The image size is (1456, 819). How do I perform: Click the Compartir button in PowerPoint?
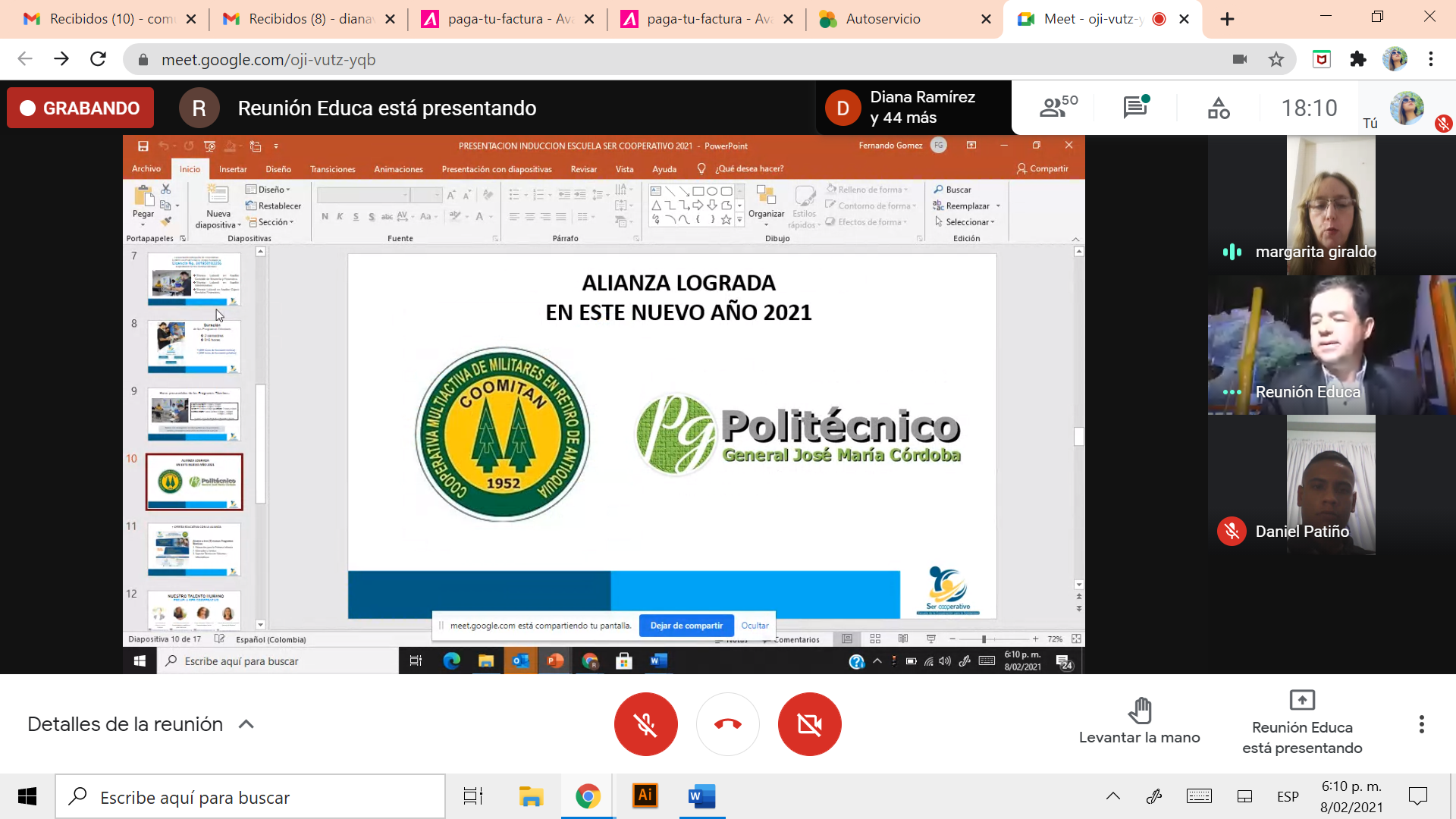(x=1043, y=168)
